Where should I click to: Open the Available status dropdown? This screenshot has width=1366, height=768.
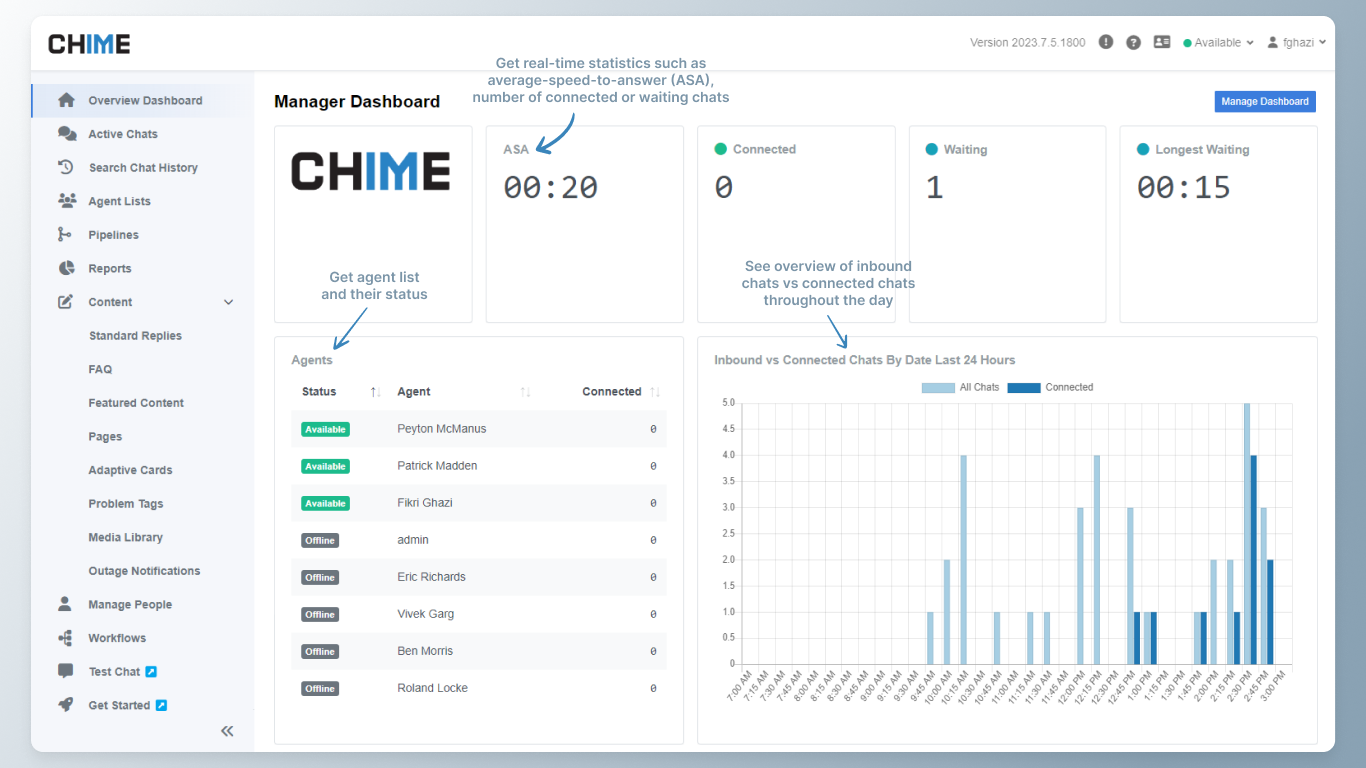point(1218,42)
